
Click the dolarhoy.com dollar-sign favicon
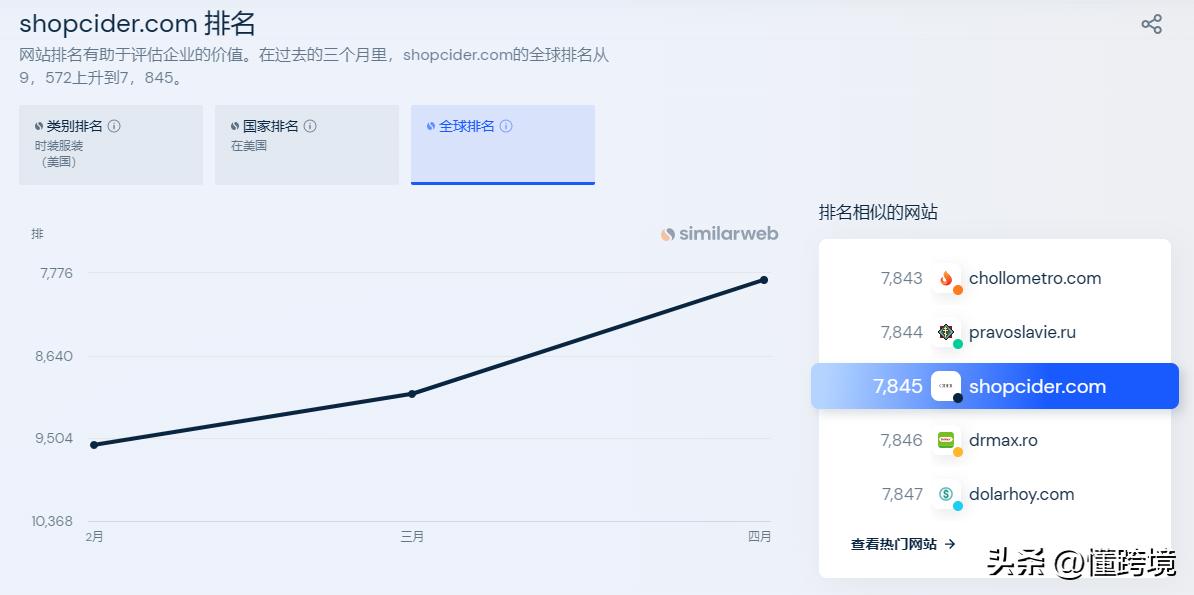pos(946,494)
